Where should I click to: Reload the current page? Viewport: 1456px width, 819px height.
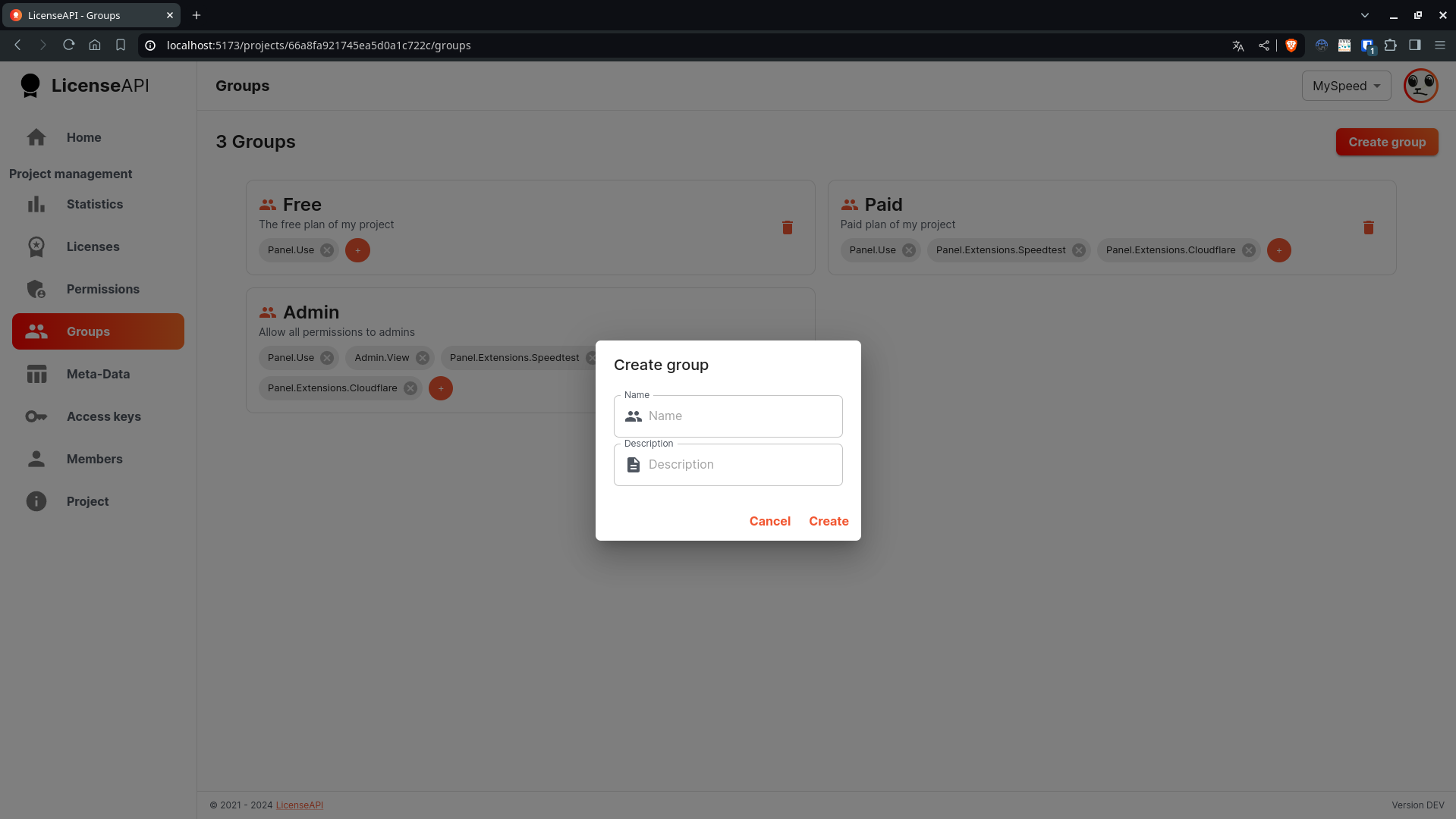(69, 45)
